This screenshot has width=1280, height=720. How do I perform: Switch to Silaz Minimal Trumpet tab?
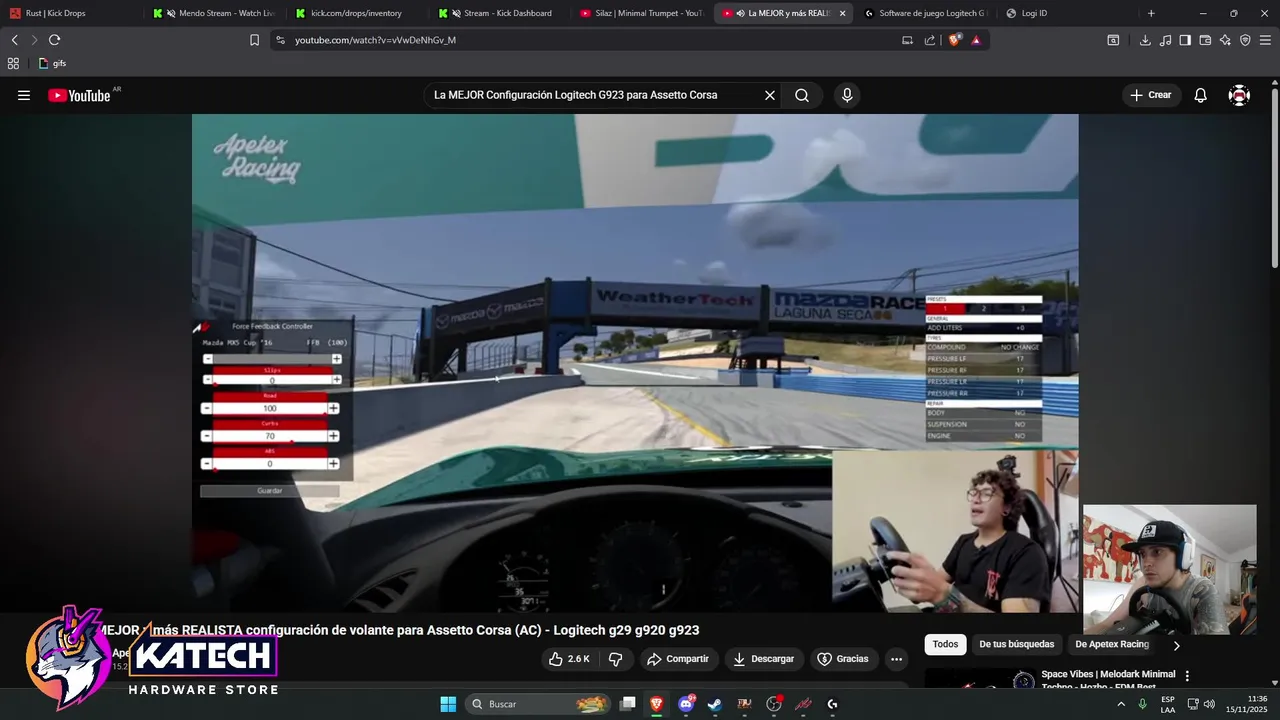[x=642, y=13]
